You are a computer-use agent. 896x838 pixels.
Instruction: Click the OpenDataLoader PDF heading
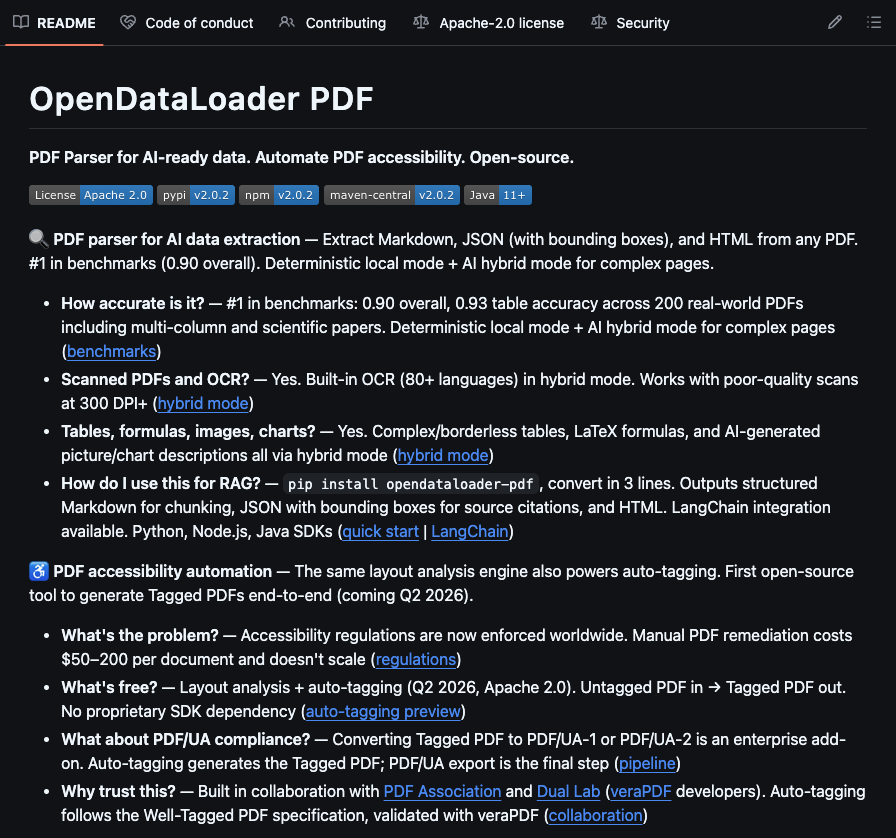201,99
